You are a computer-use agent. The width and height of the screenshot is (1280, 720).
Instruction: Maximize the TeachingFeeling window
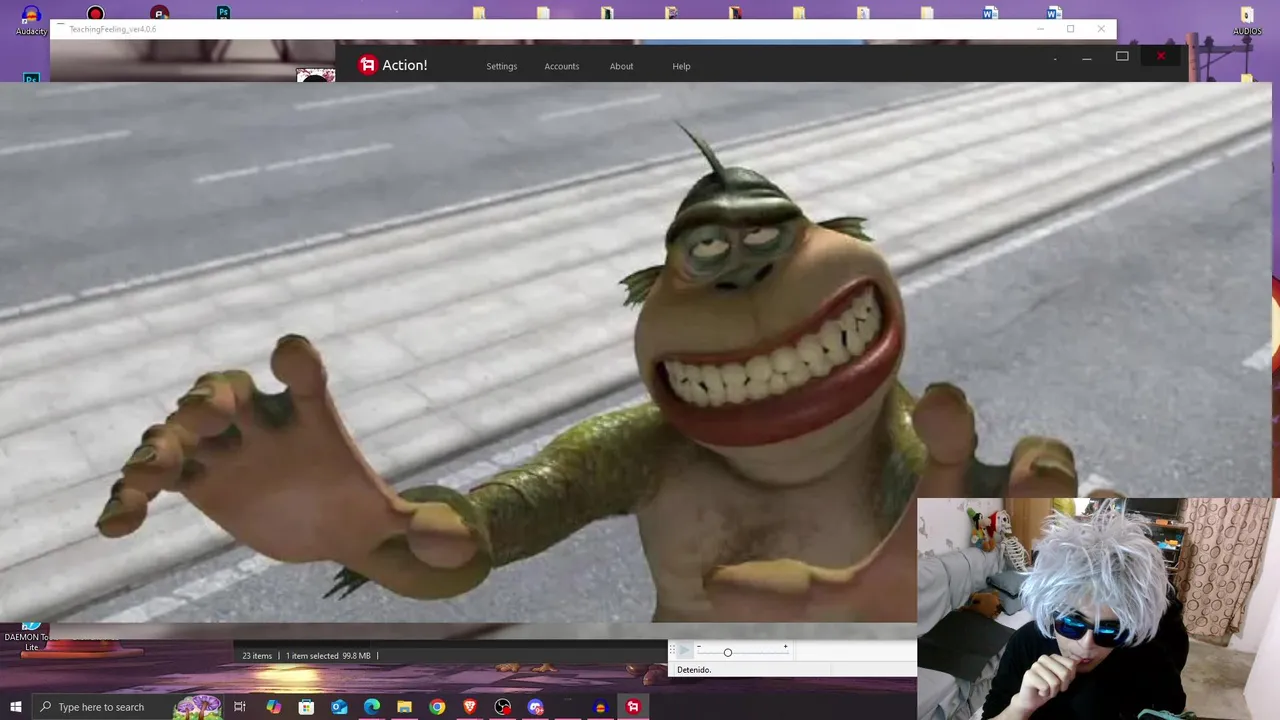pyautogui.click(x=1070, y=29)
